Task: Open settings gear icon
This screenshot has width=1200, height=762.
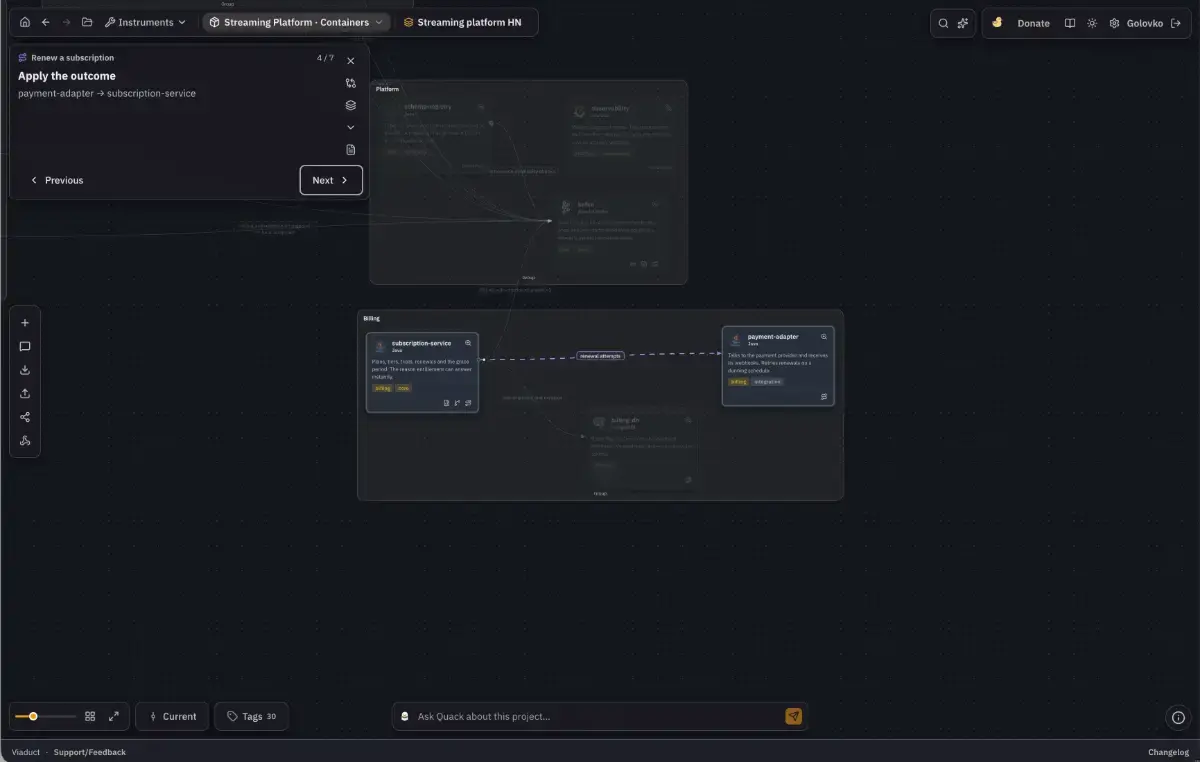Action: click(x=1114, y=23)
